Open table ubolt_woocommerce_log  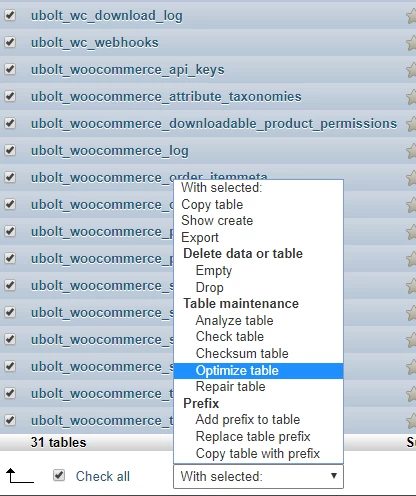pyautogui.click(x=110, y=151)
